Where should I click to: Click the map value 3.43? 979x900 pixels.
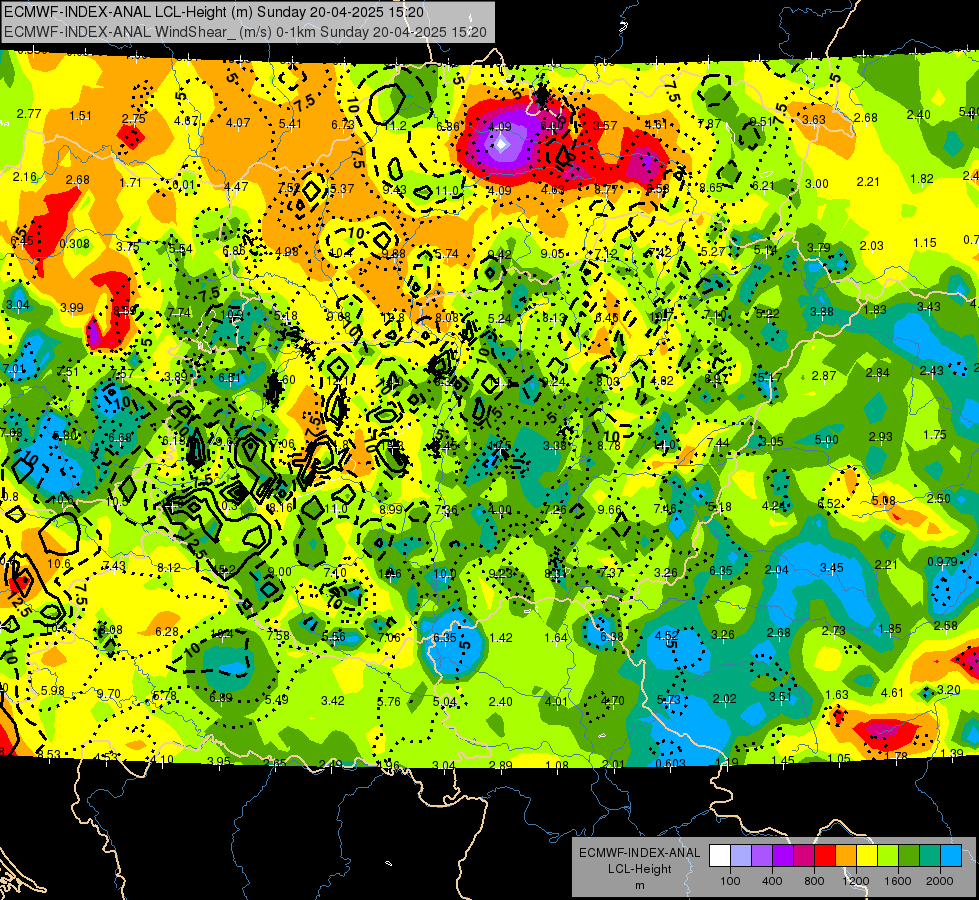coord(928,307)
